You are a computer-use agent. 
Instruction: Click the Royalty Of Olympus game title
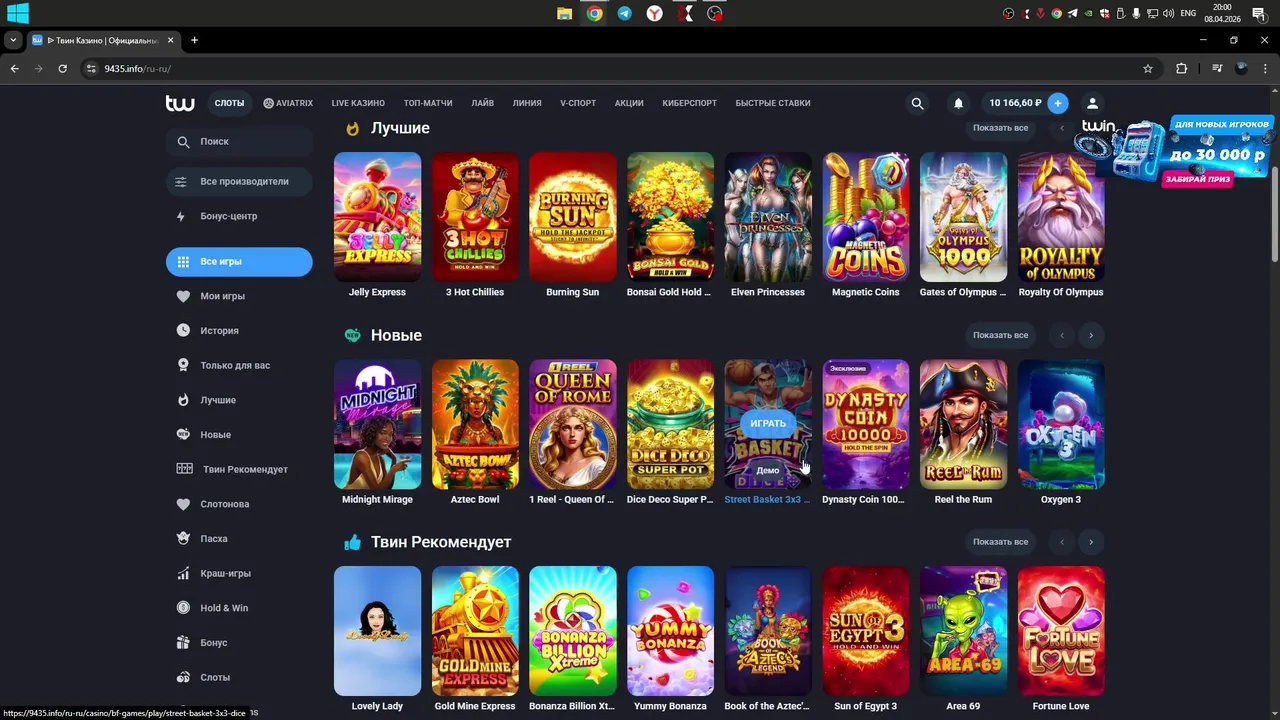click(x=1061, y=292)
